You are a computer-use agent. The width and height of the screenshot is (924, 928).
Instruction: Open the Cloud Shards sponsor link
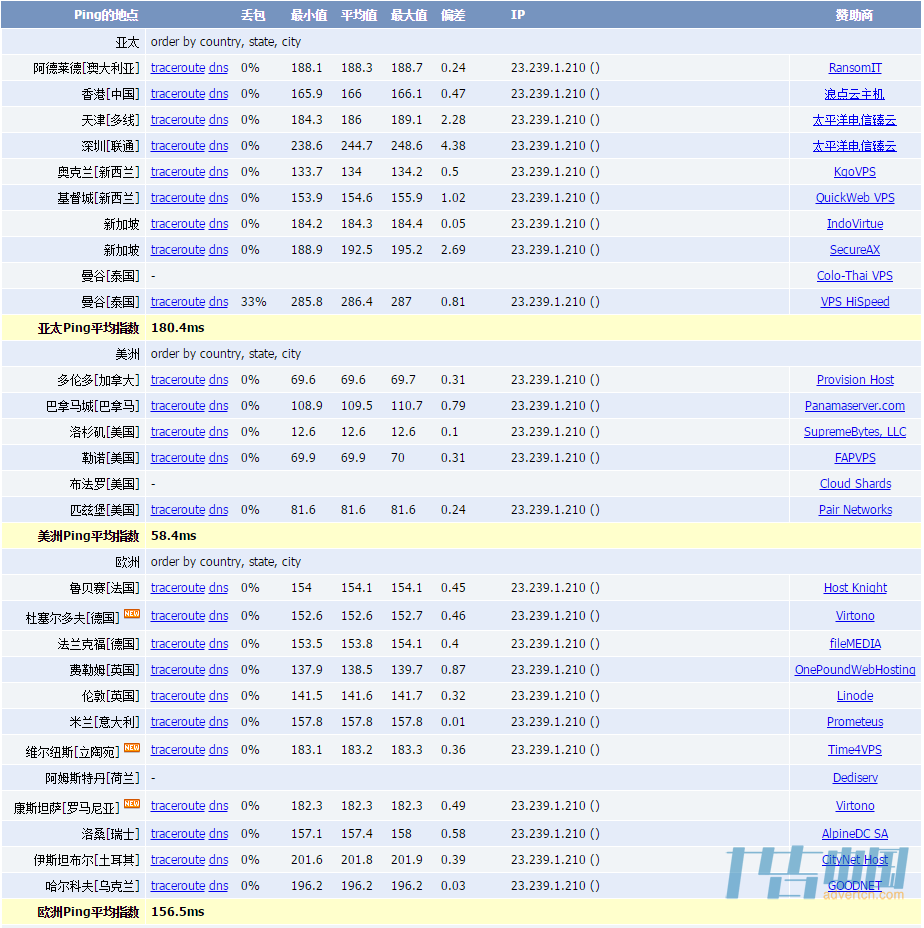point(854,484)
